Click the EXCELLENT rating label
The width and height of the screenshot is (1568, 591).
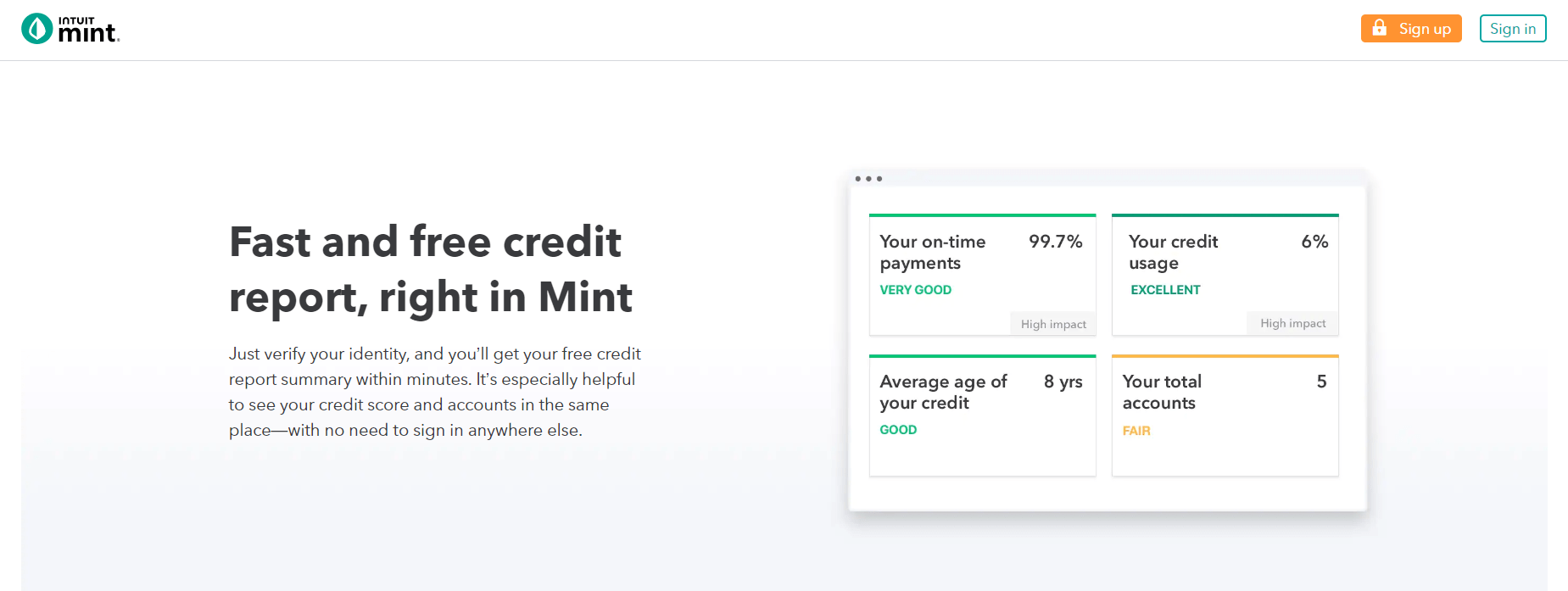(x=1165, y=290)
